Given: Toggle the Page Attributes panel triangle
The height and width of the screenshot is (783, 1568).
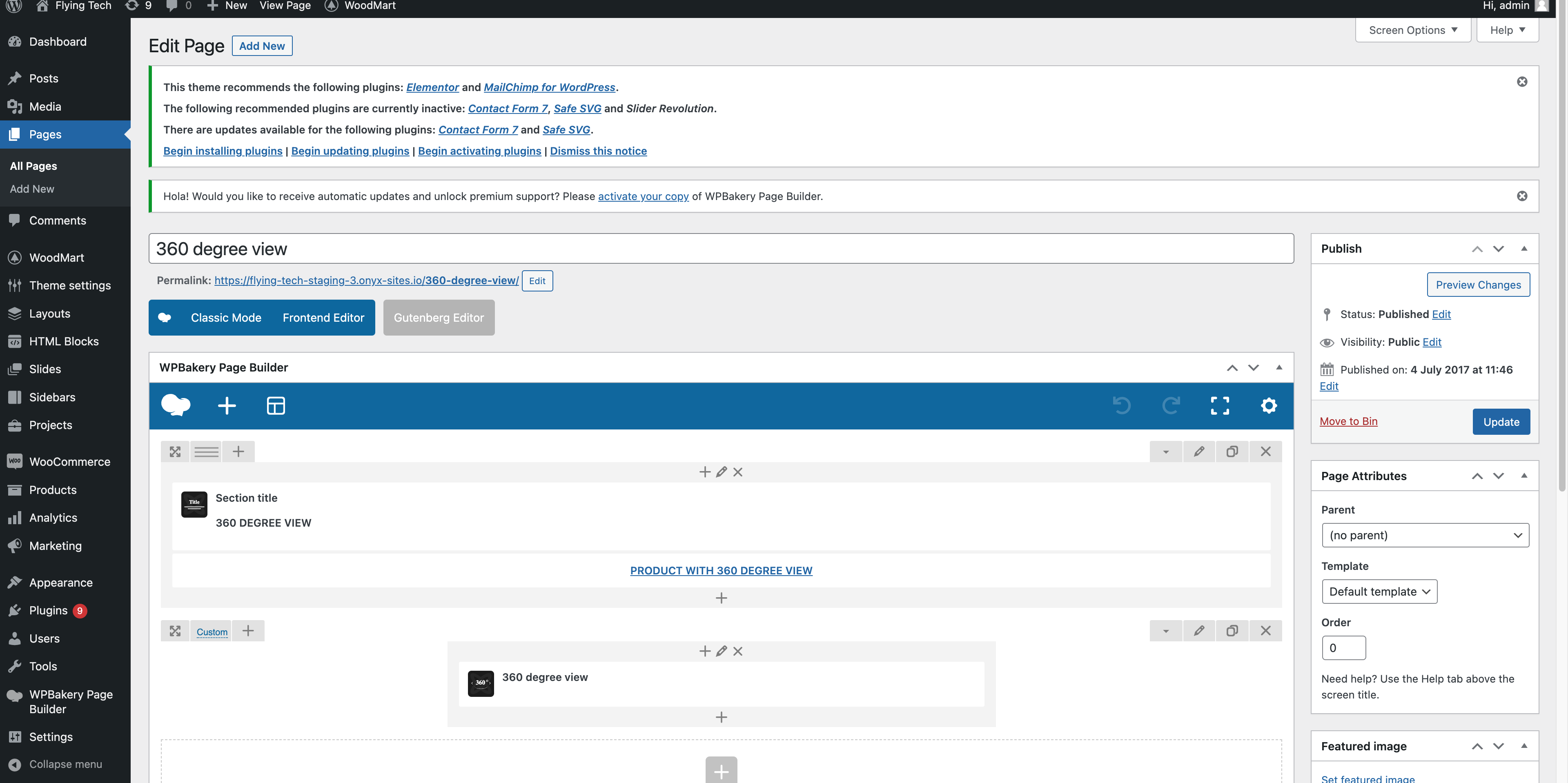Looking at the screenshot, I should pos(1523,476).
